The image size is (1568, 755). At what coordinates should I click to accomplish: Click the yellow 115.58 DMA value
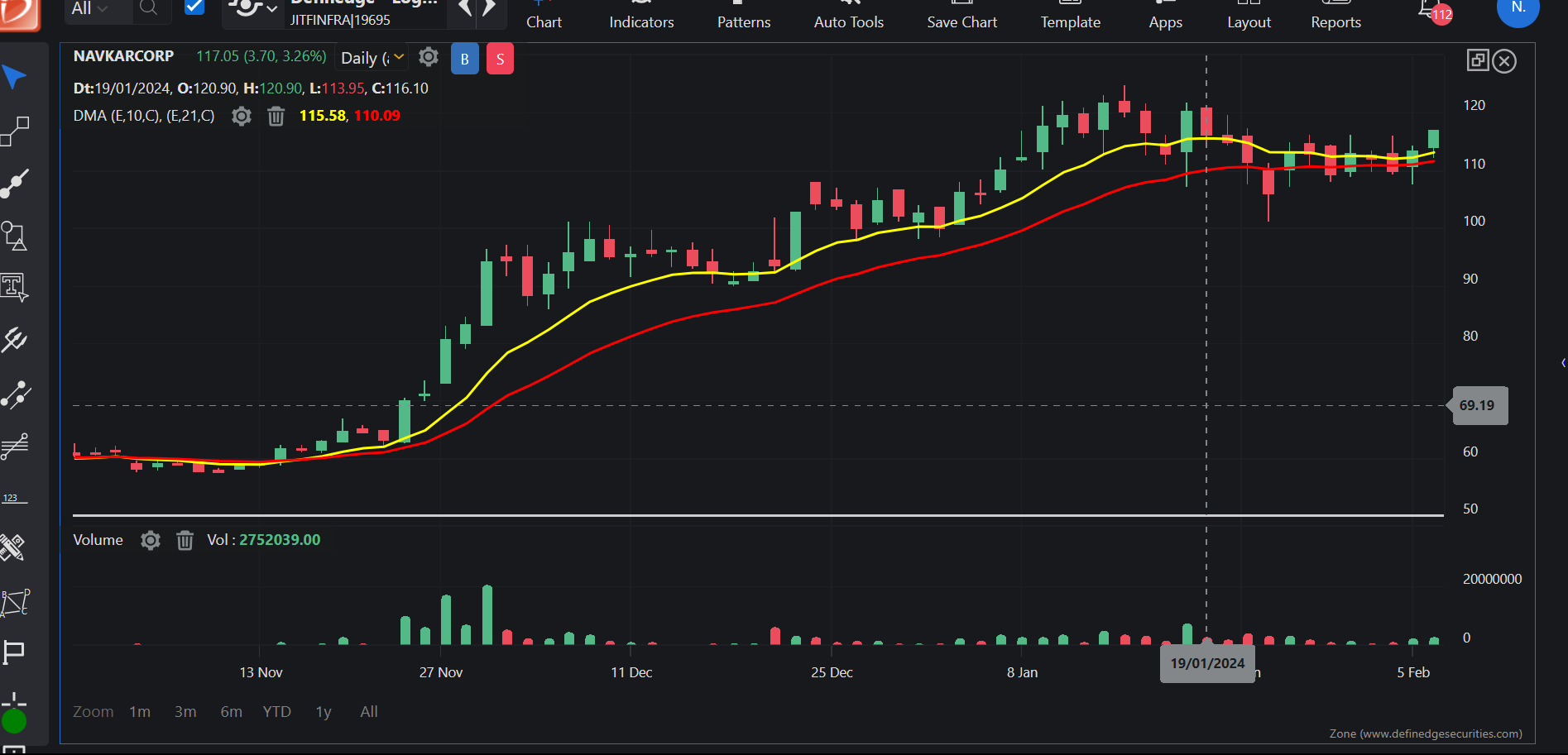(322, 116)
